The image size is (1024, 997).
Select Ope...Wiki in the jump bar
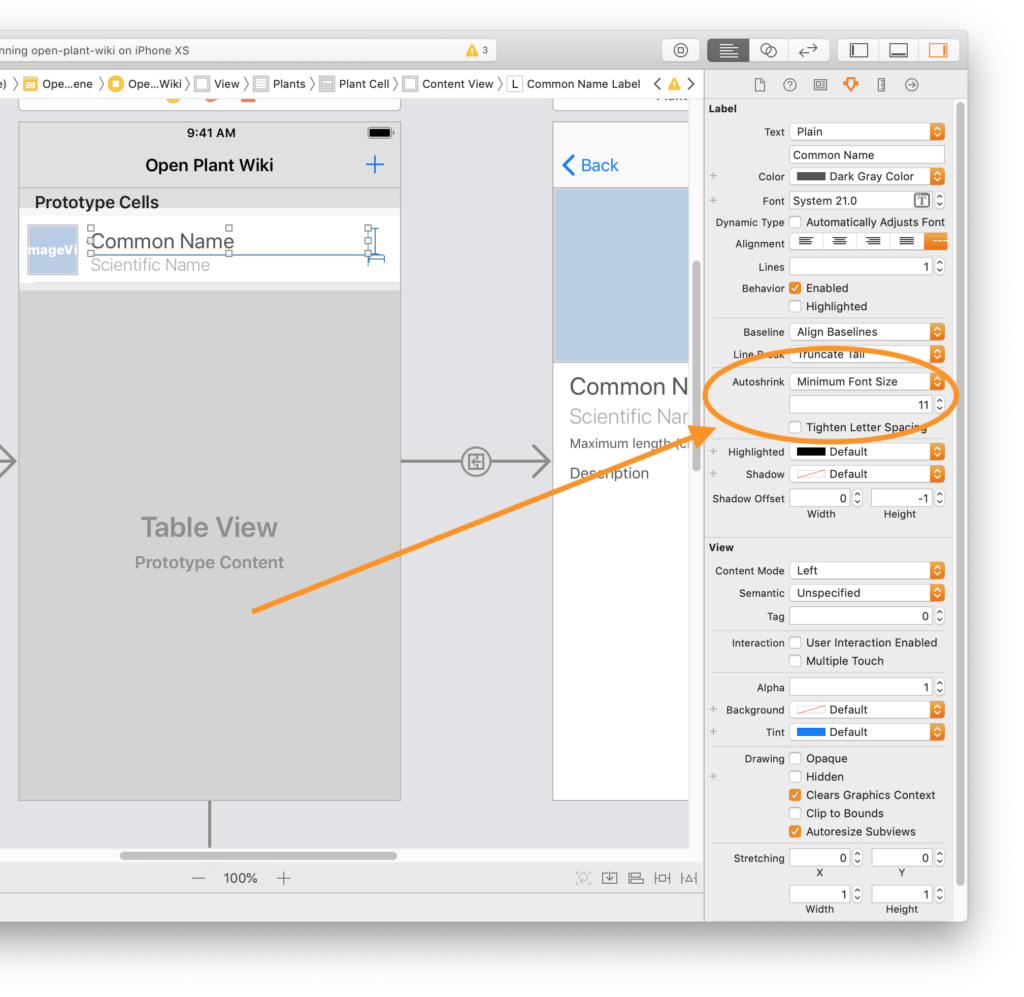point(146,84)
